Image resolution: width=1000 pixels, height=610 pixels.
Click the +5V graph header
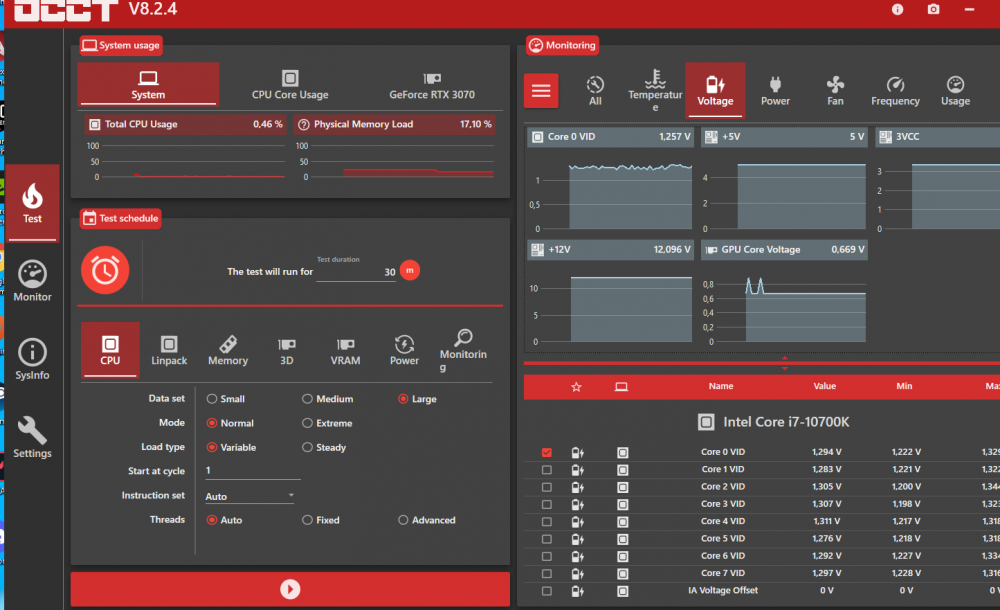coord(784,137)
